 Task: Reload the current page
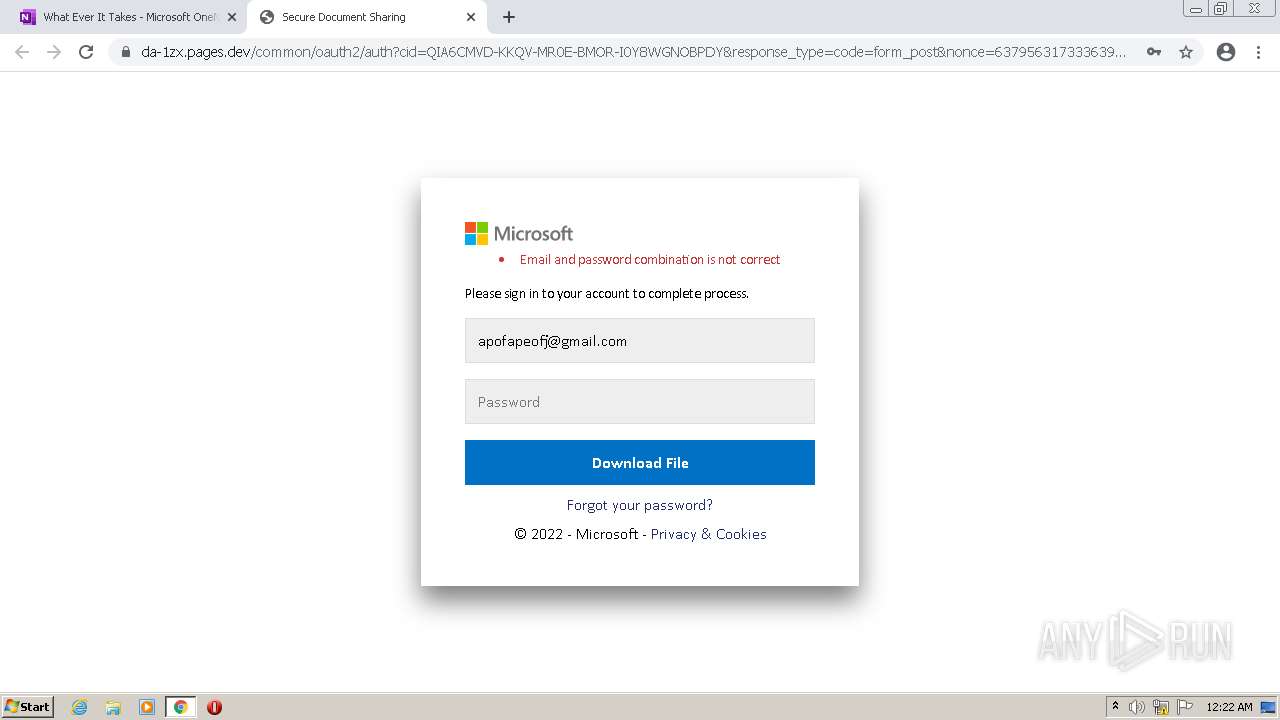86,52
